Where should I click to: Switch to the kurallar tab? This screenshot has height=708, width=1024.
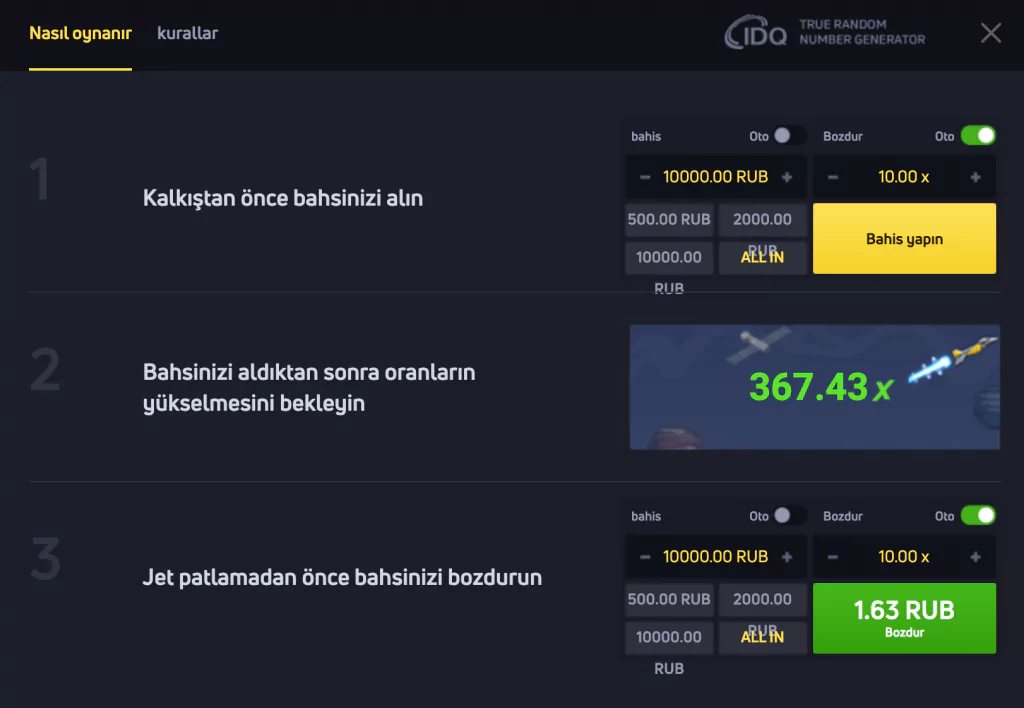(187, 34)
